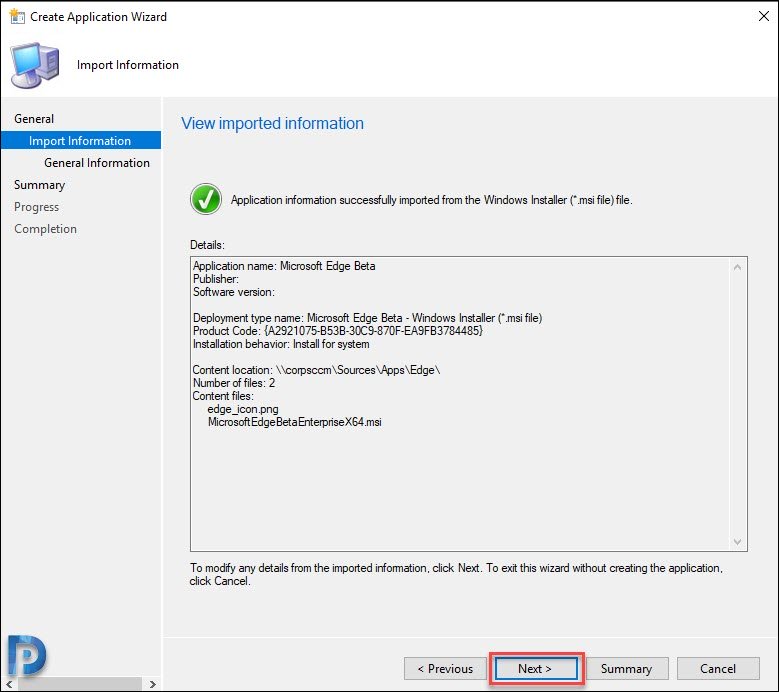Click the Details box scroll down arrow
This screenshot has height=692, width=779.
[x=737, y=541]
